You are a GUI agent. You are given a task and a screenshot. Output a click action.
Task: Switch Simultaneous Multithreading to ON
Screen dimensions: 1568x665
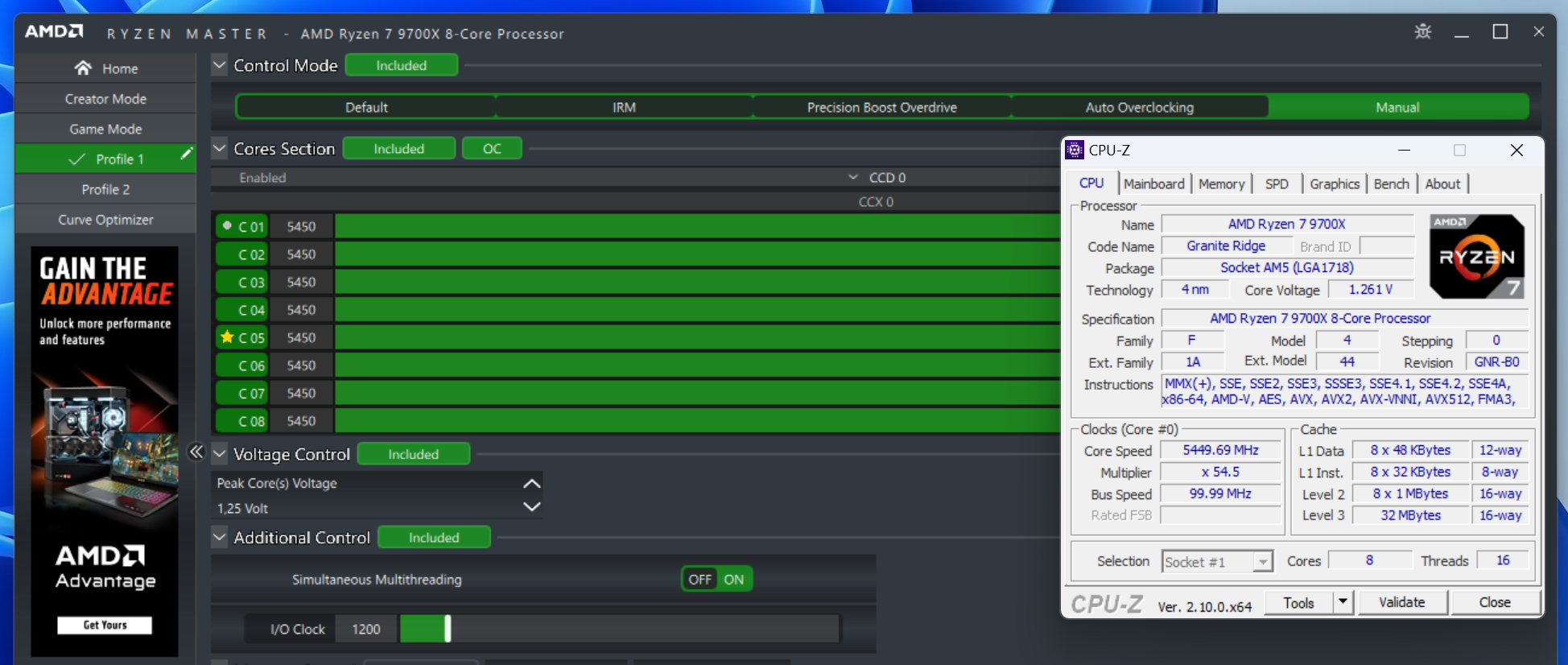[734, 579]
